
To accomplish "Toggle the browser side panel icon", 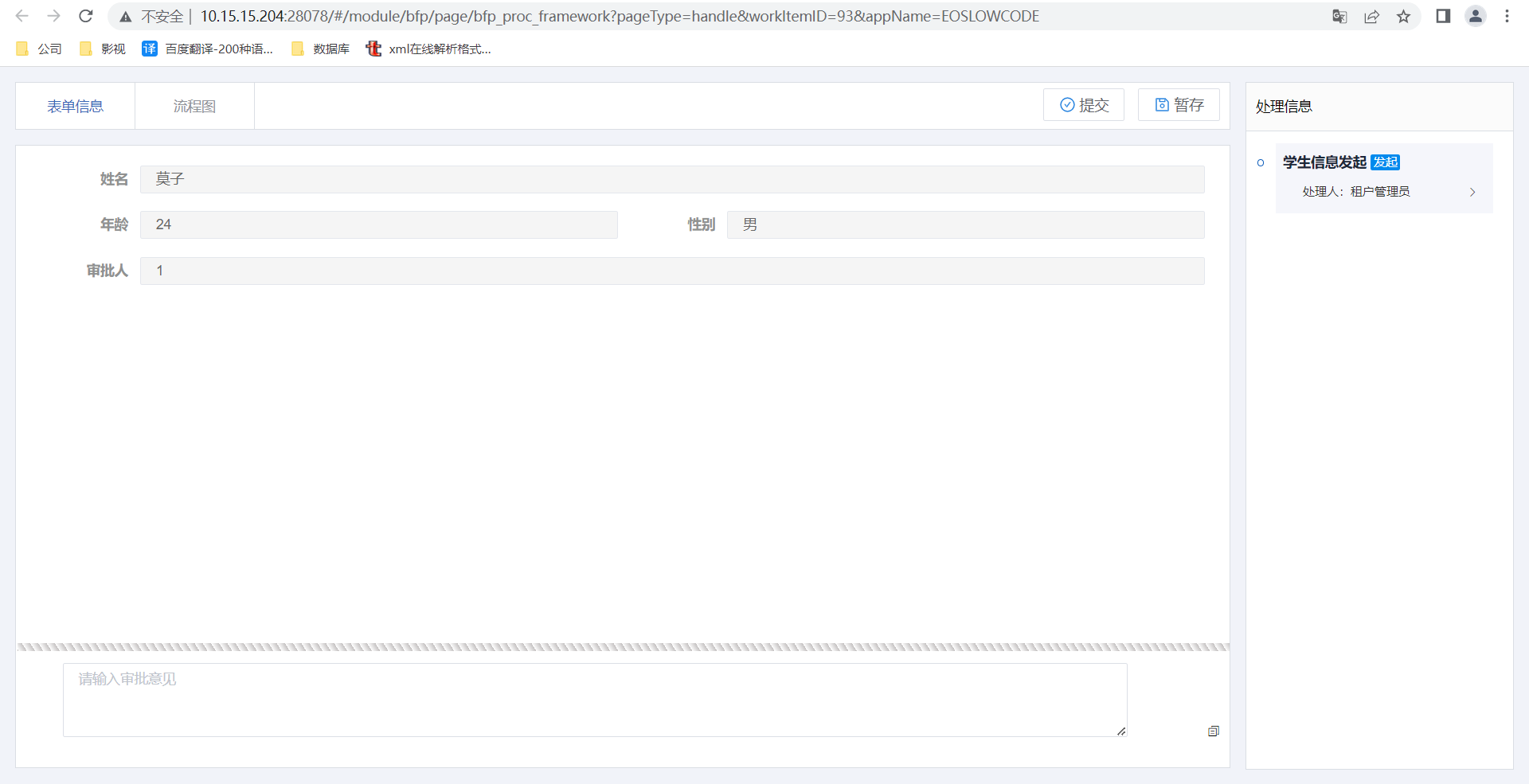I will (1443, 16).
